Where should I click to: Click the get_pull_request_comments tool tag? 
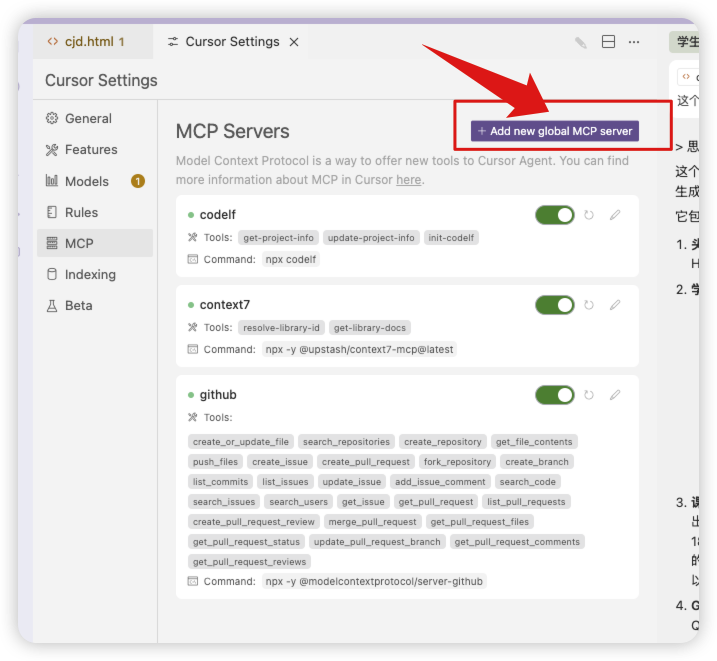(517, 542)
